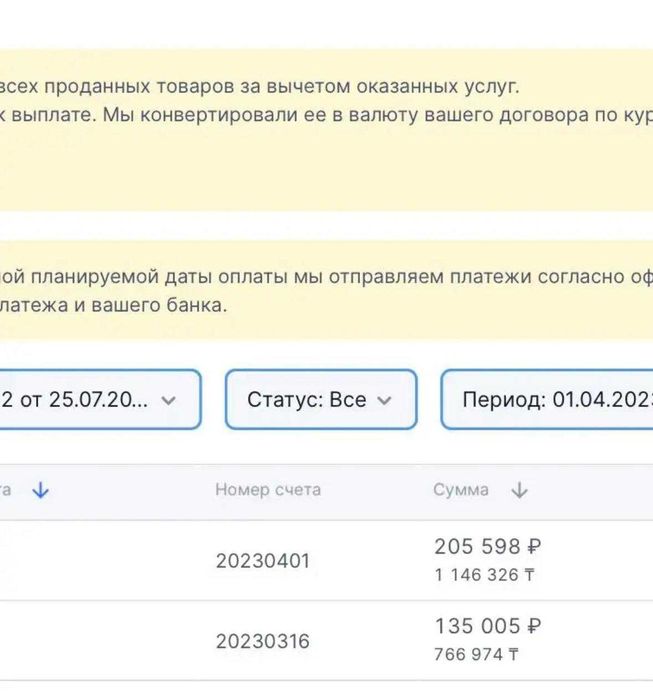Open the contract dropdown "от 25.07.20..."

(85, 400)
